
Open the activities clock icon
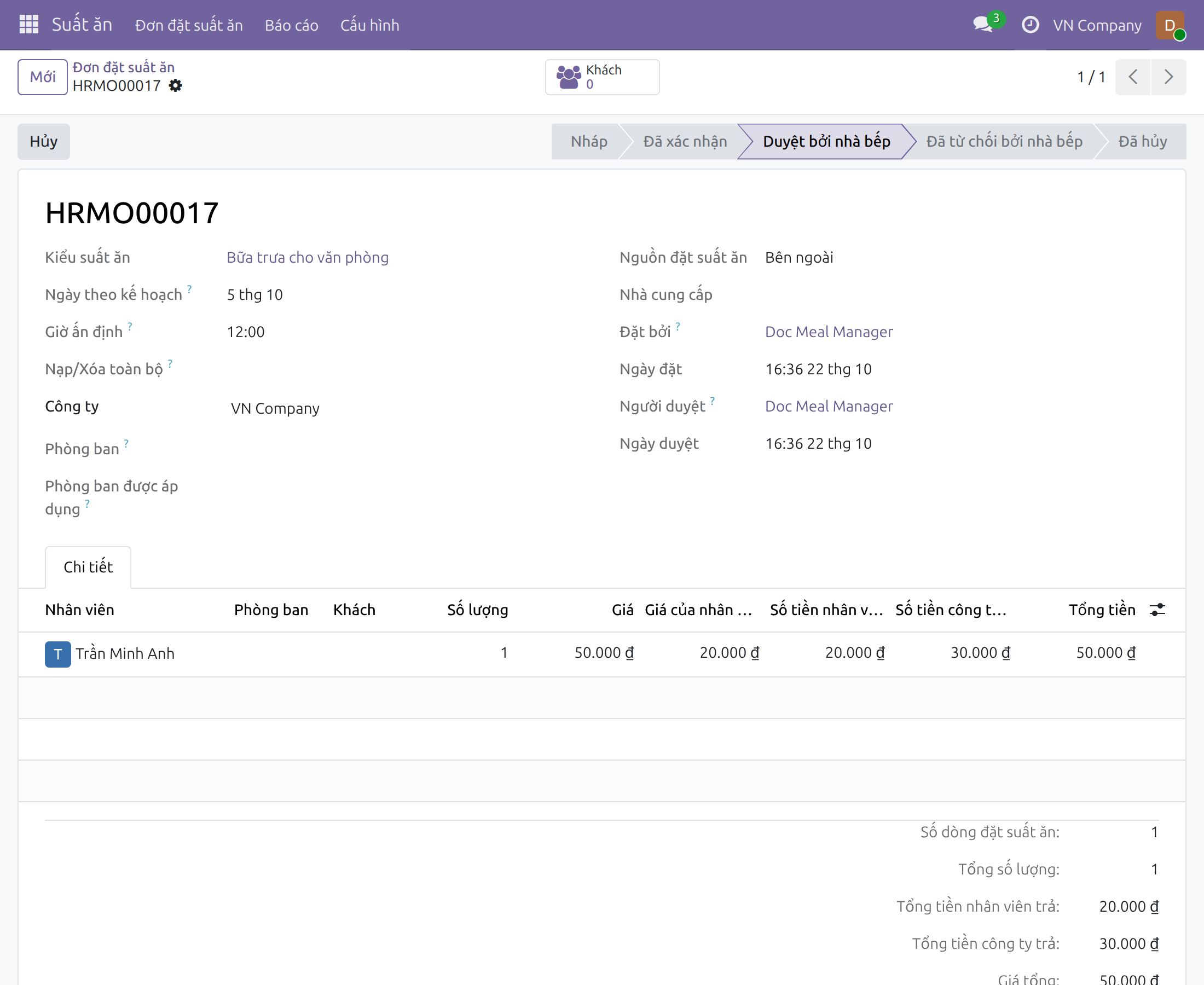pos(1031,25)
